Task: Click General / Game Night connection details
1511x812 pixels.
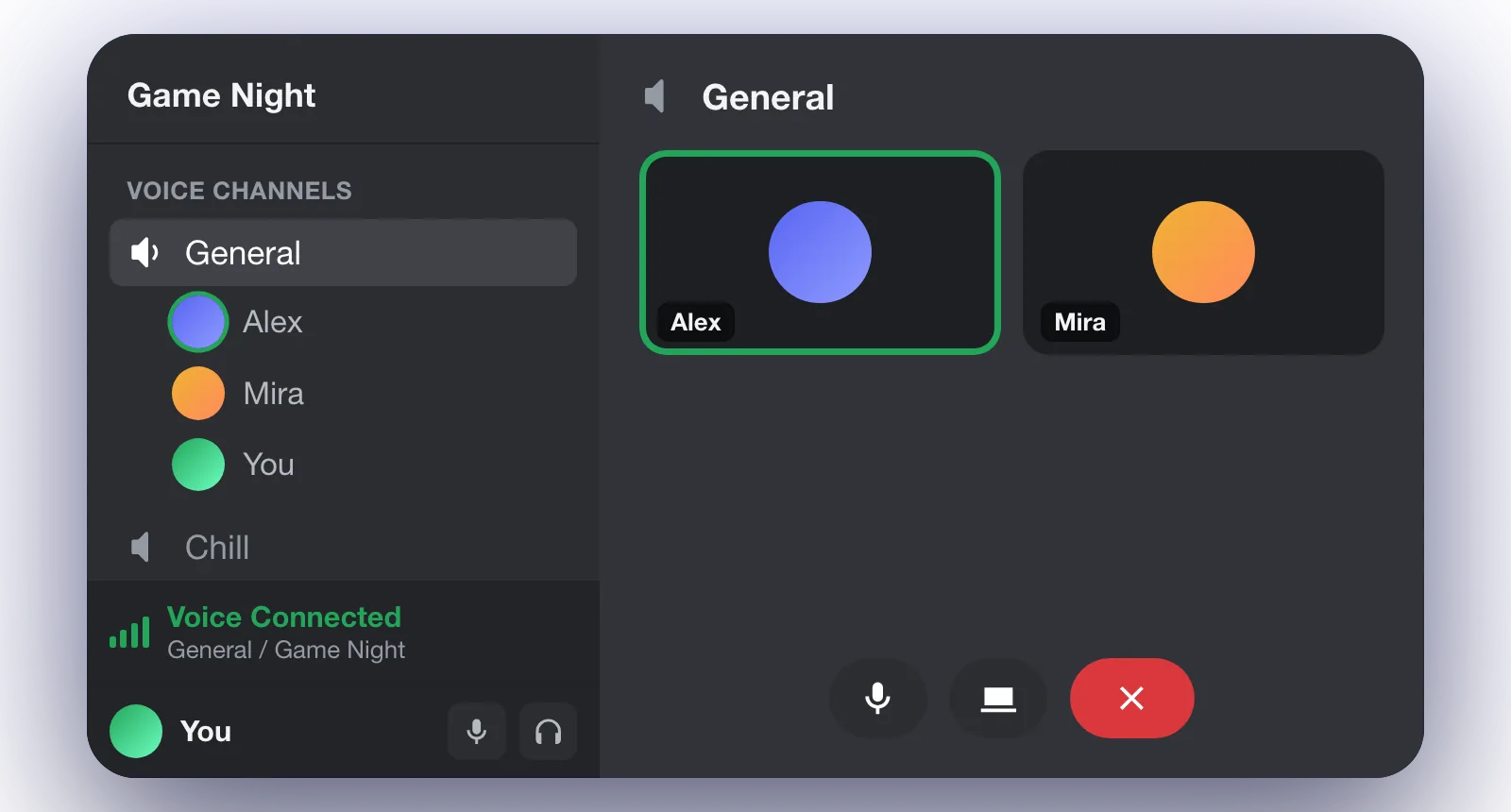Action: [286, 650]
